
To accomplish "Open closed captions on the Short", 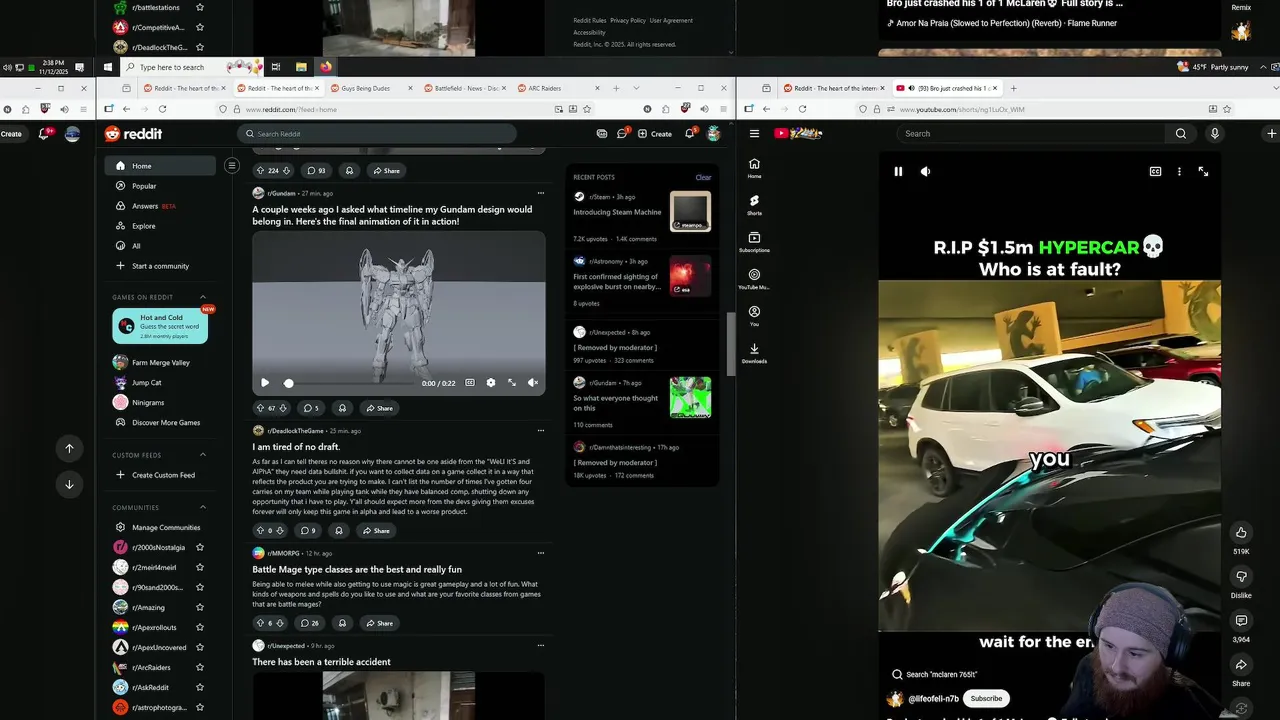I will [1155, 171].
